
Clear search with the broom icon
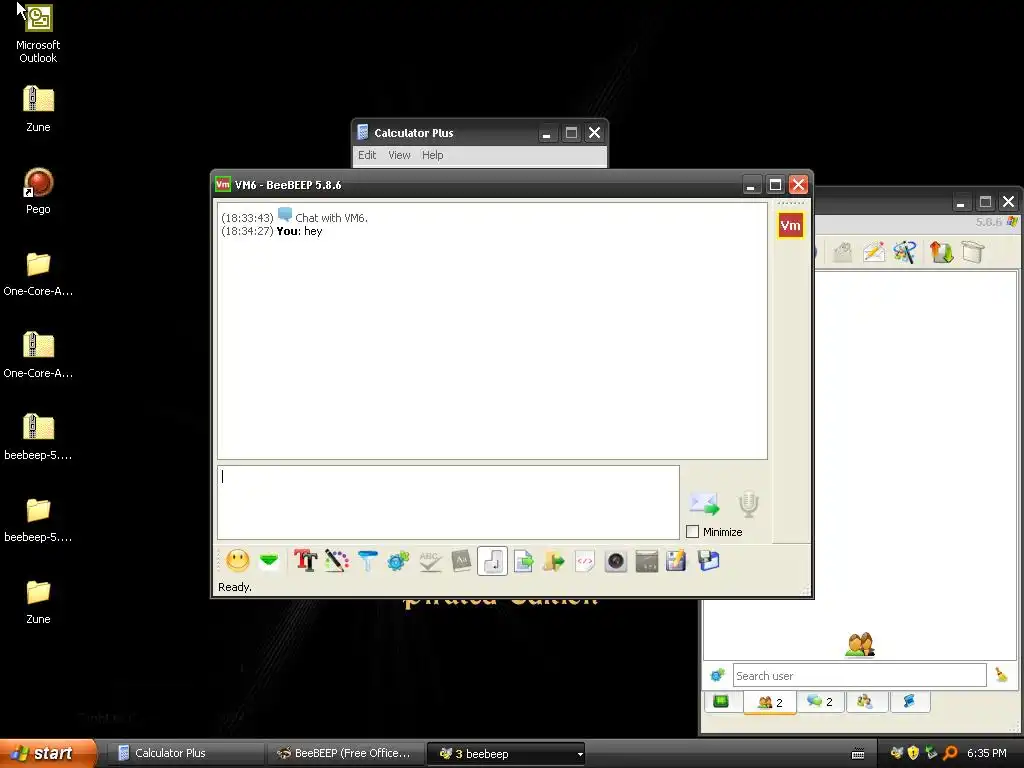coord(1001,675)
